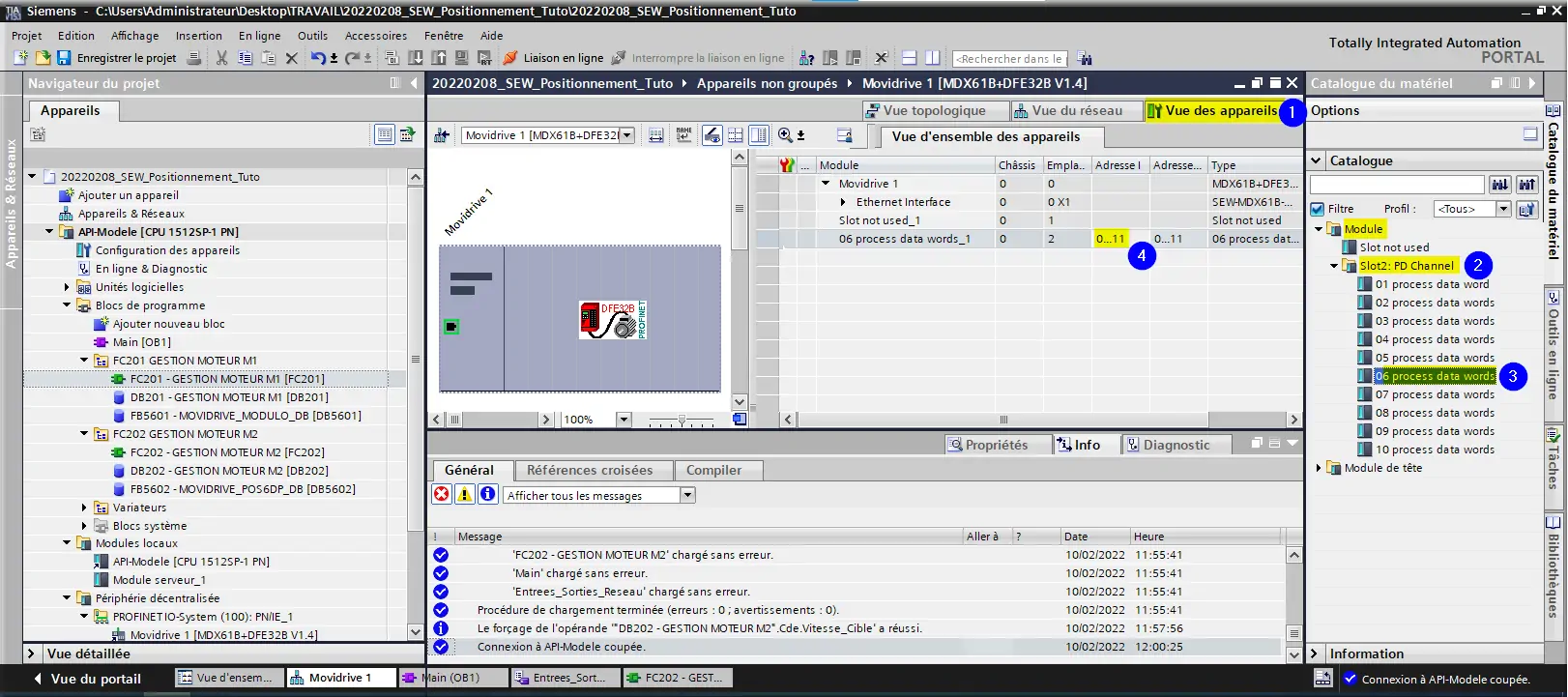Image resolution: width=1568 pixels, height=697 pixels.
Task: Select the 06 process data words_1 row
Action: pyautogui.click(x=1028, y=239)
